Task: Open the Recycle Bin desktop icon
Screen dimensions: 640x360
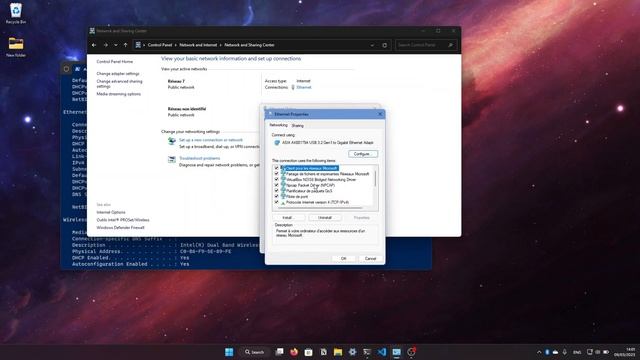Action: (16, 13)
